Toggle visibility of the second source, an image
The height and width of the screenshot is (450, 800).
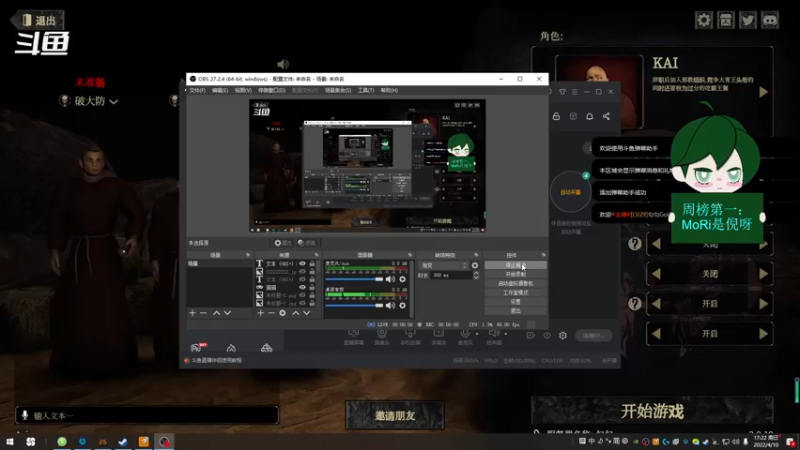(303, 271)
